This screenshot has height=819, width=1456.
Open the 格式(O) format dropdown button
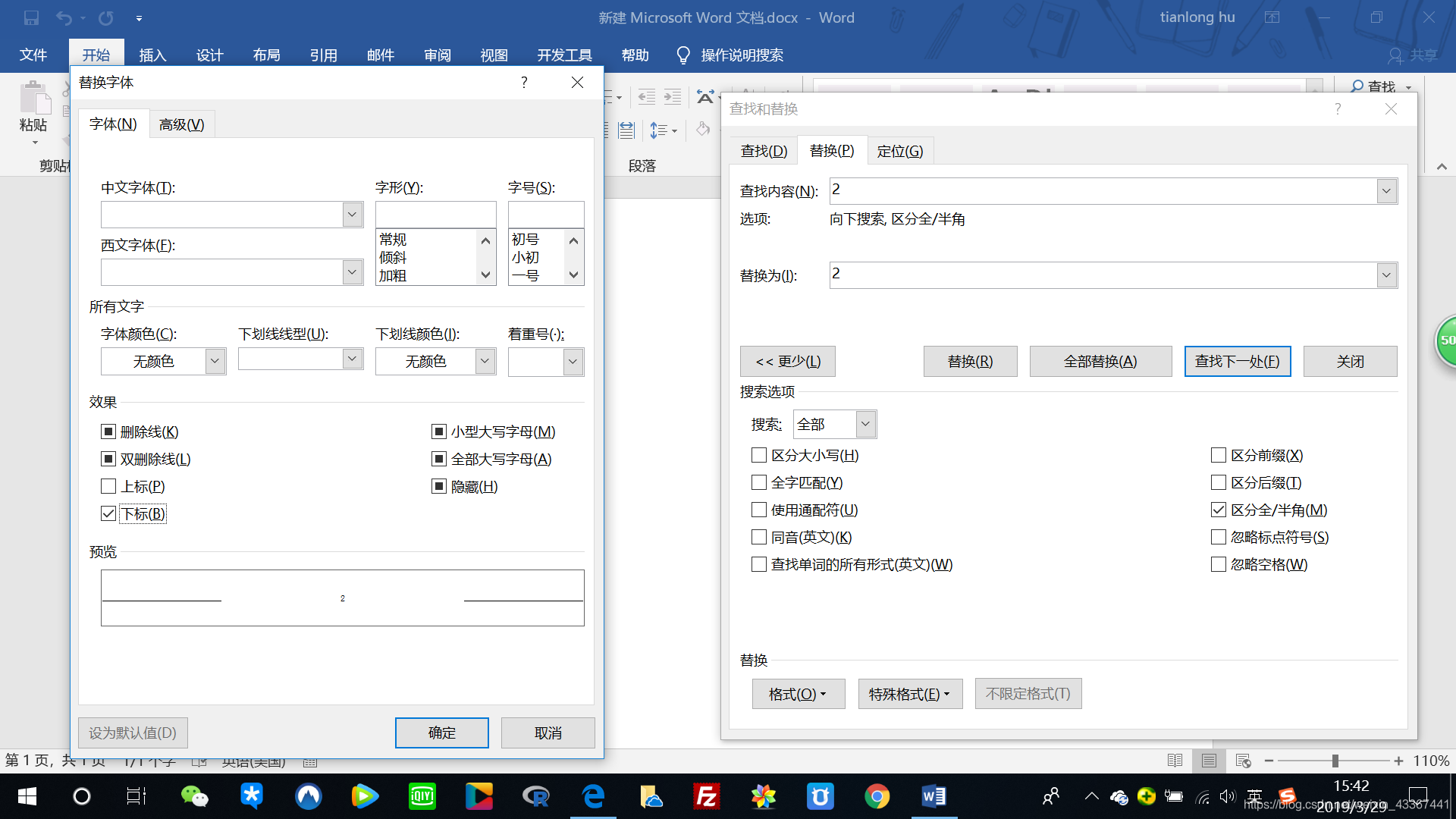(x=798, y=694)
